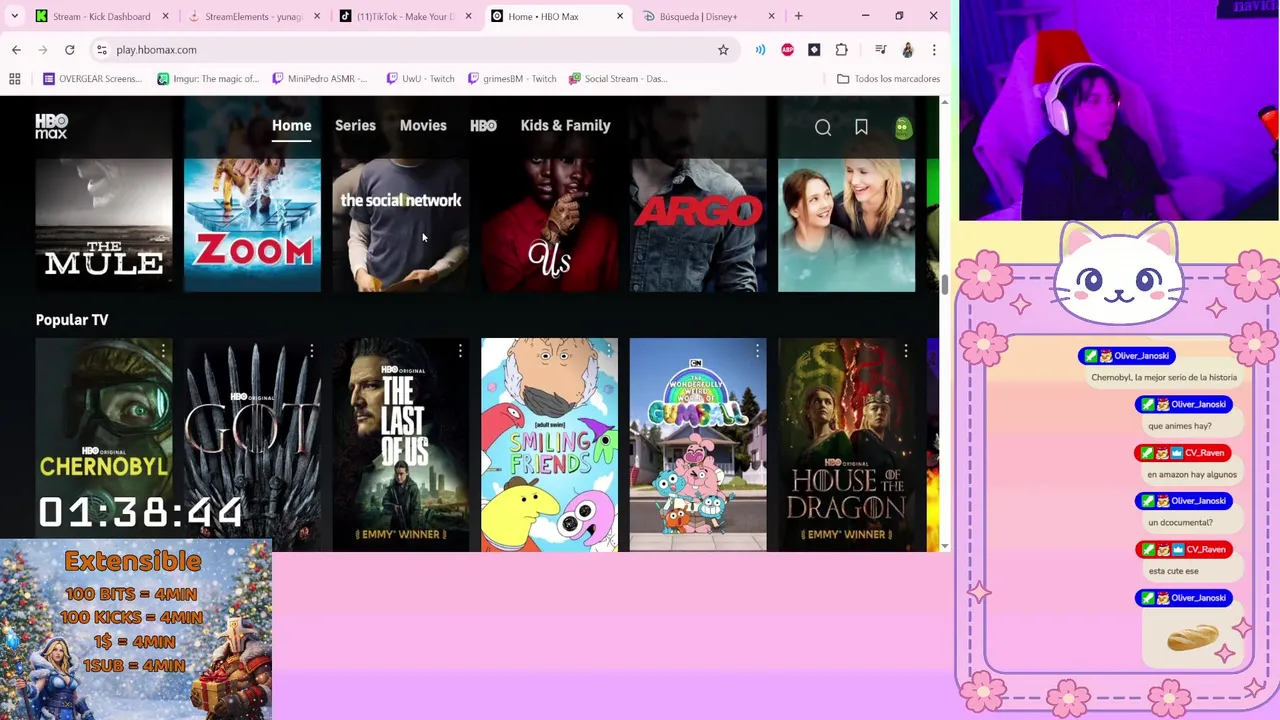Open the HBO hub logo tab
The height and width of the screenshot is (720, 1280).
pos(483,125)
